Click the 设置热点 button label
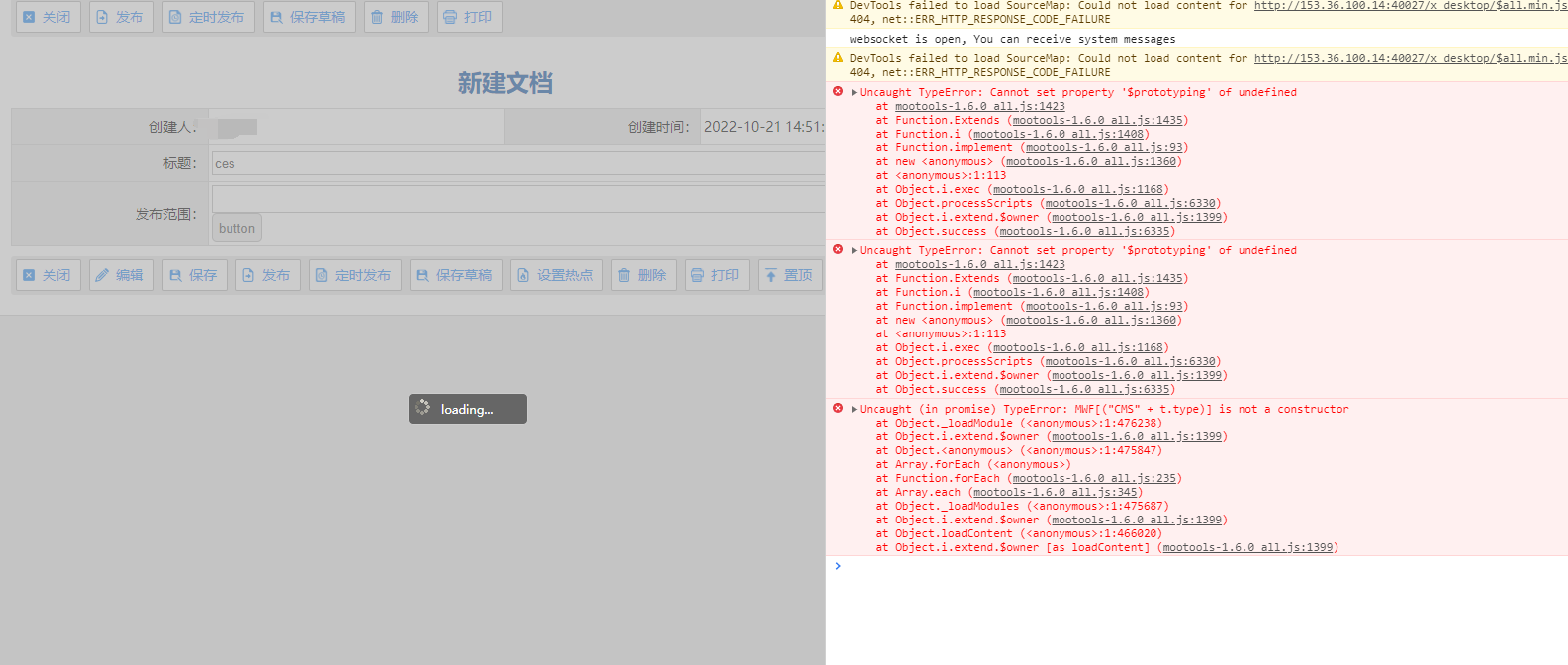 point(565,275)
